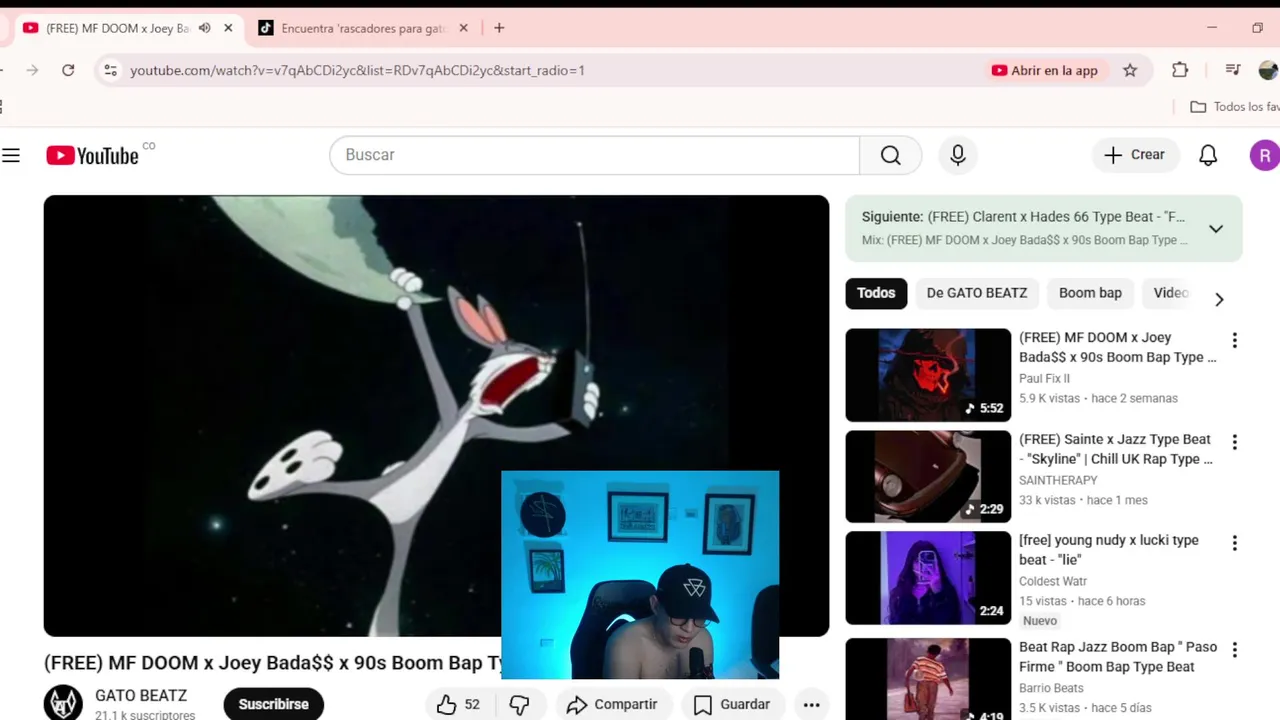Open the GATO BEATZ channel name link
This screenshot has height=720, width=1280.
coord(141,696)
